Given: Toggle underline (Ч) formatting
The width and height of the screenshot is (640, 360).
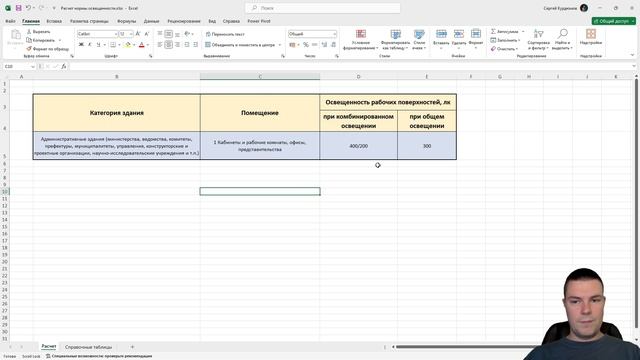Looking at the screenshot, I should pyautogui.click(x=98, y=44).
